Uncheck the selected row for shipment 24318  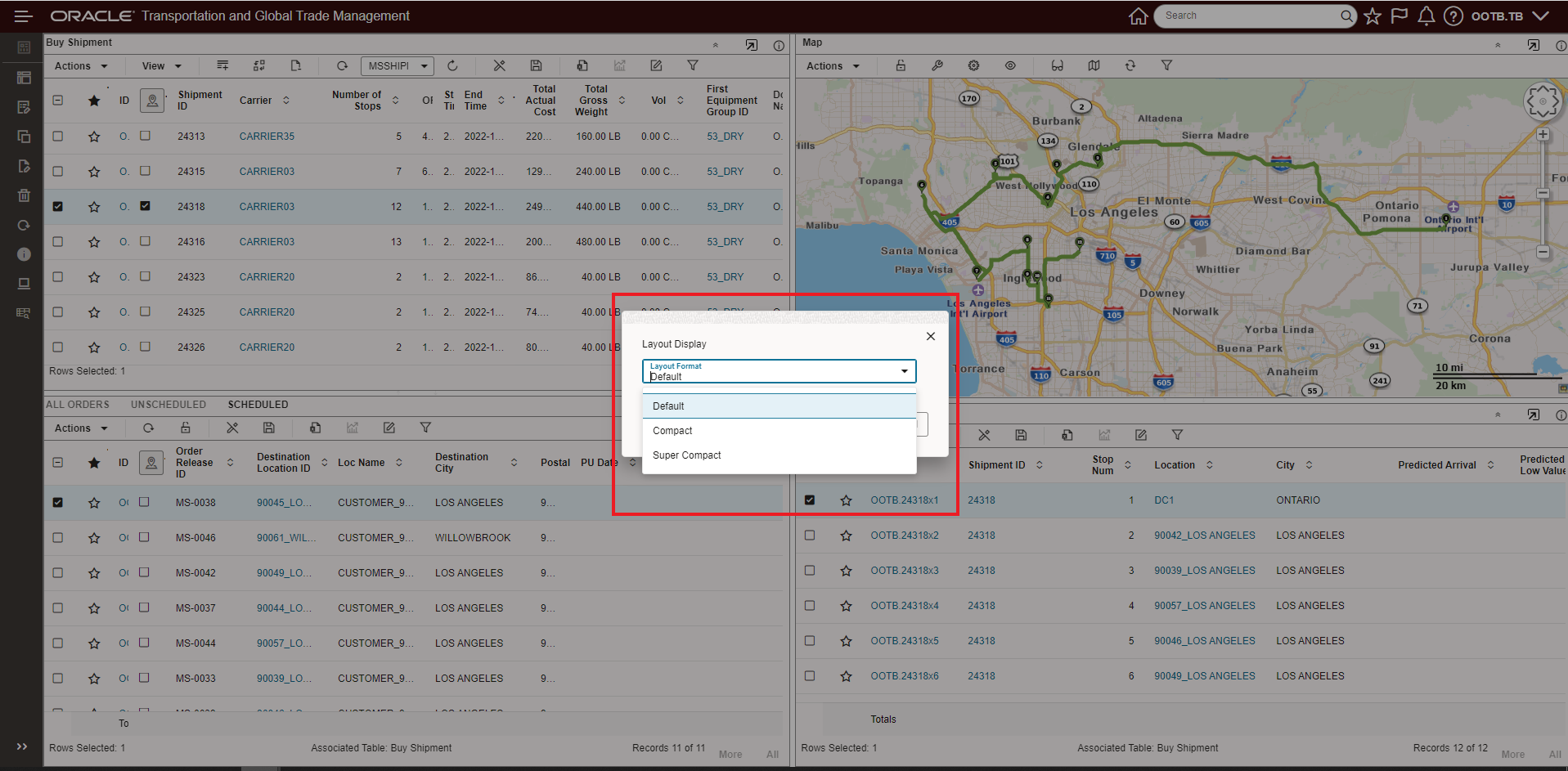(58, 207)
